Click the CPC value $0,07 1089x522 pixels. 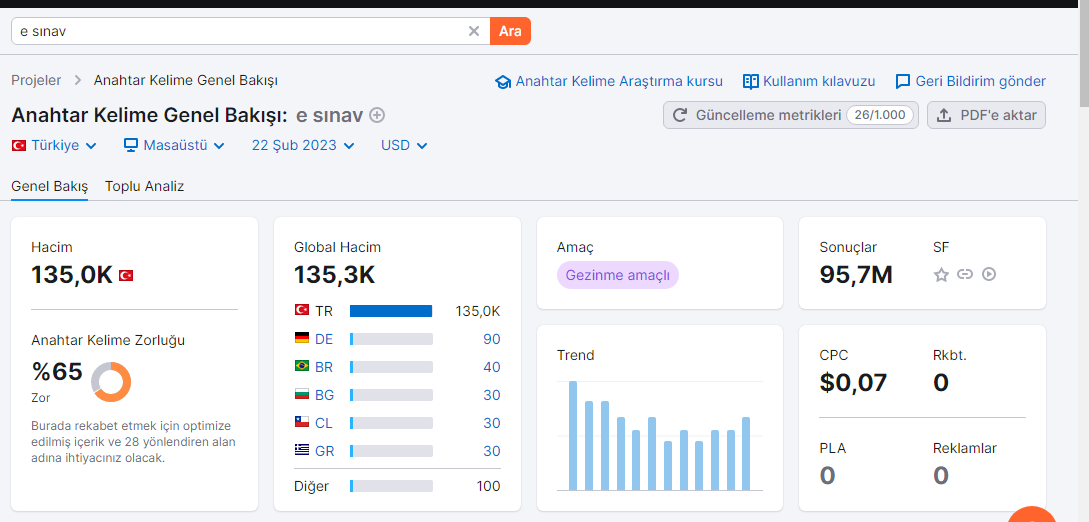[854, 382]
